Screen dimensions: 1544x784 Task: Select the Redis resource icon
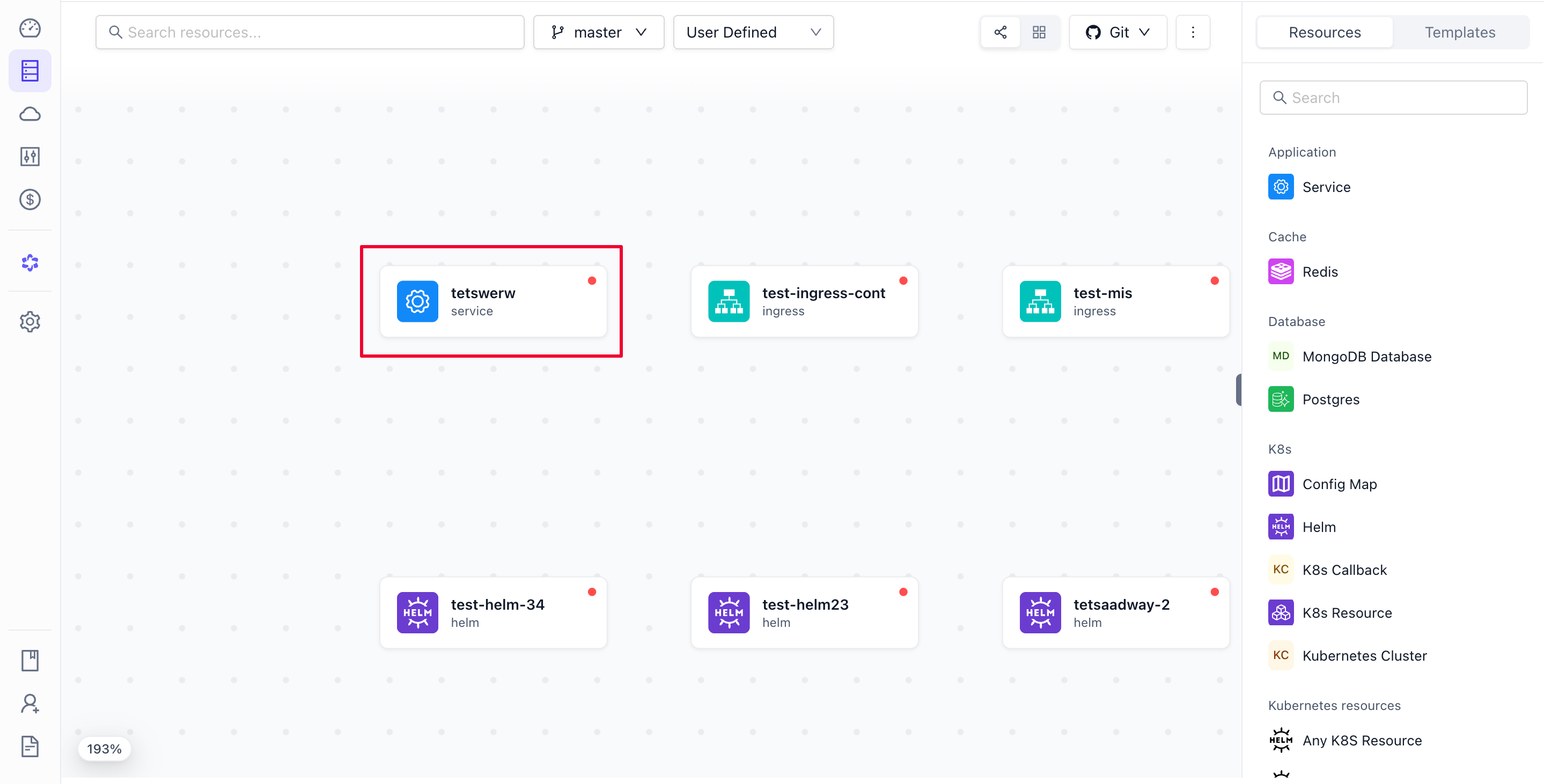click(x=1281, y=272)
